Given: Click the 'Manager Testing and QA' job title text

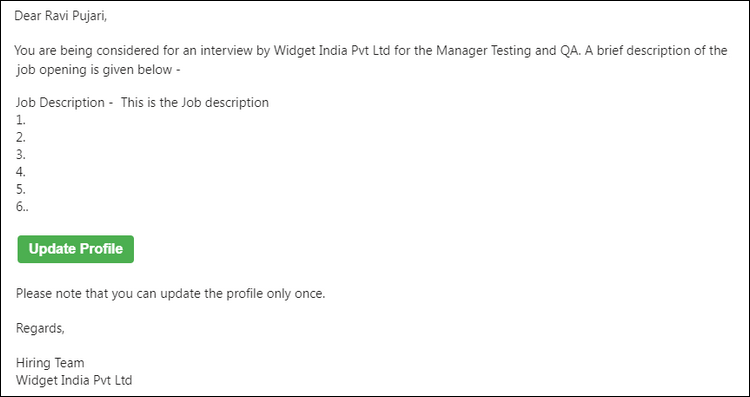Looking at the screenshot, I should pyautogui.click(x=496, y=51).
